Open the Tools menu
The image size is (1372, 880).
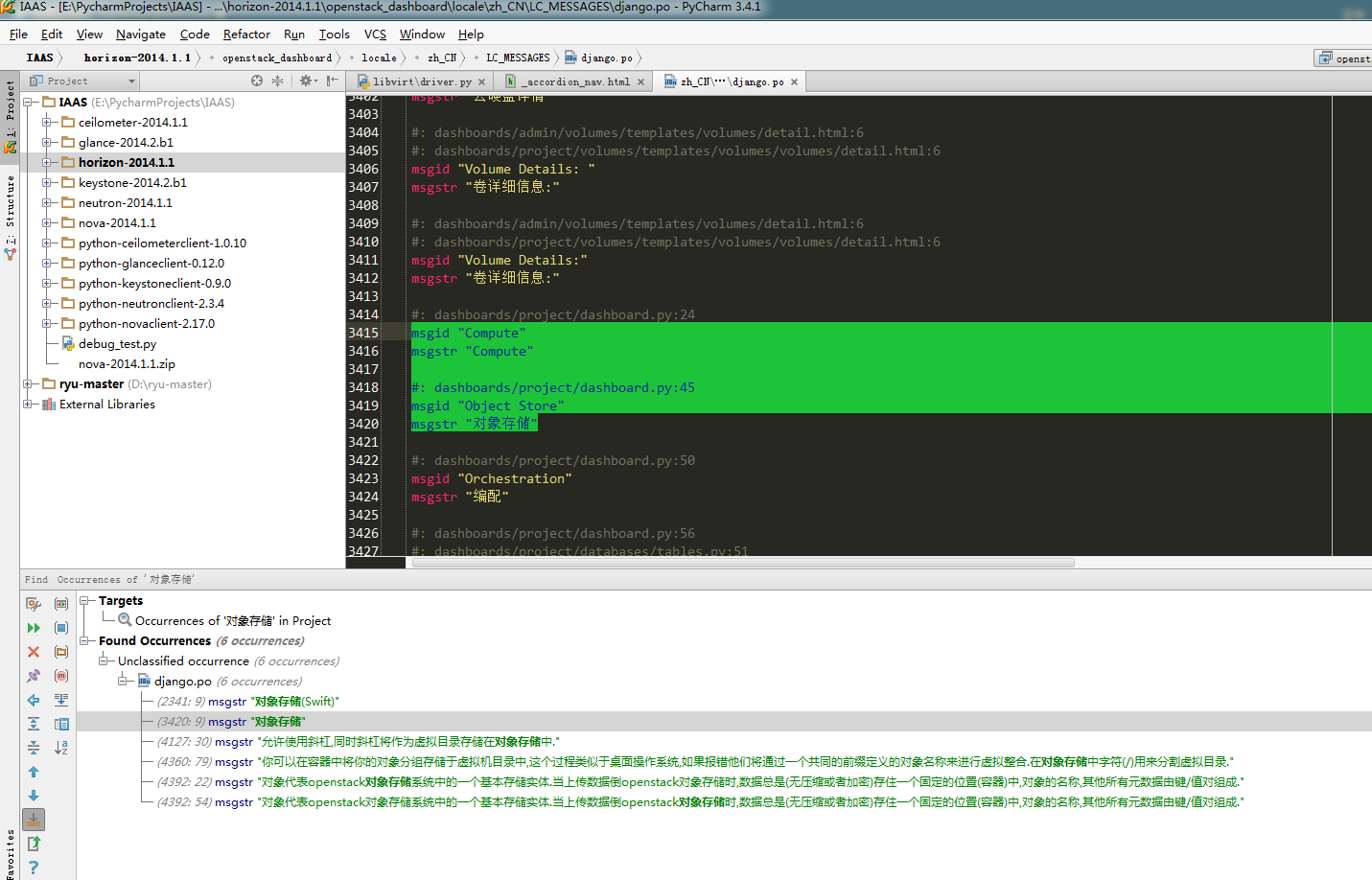point(335,34)
